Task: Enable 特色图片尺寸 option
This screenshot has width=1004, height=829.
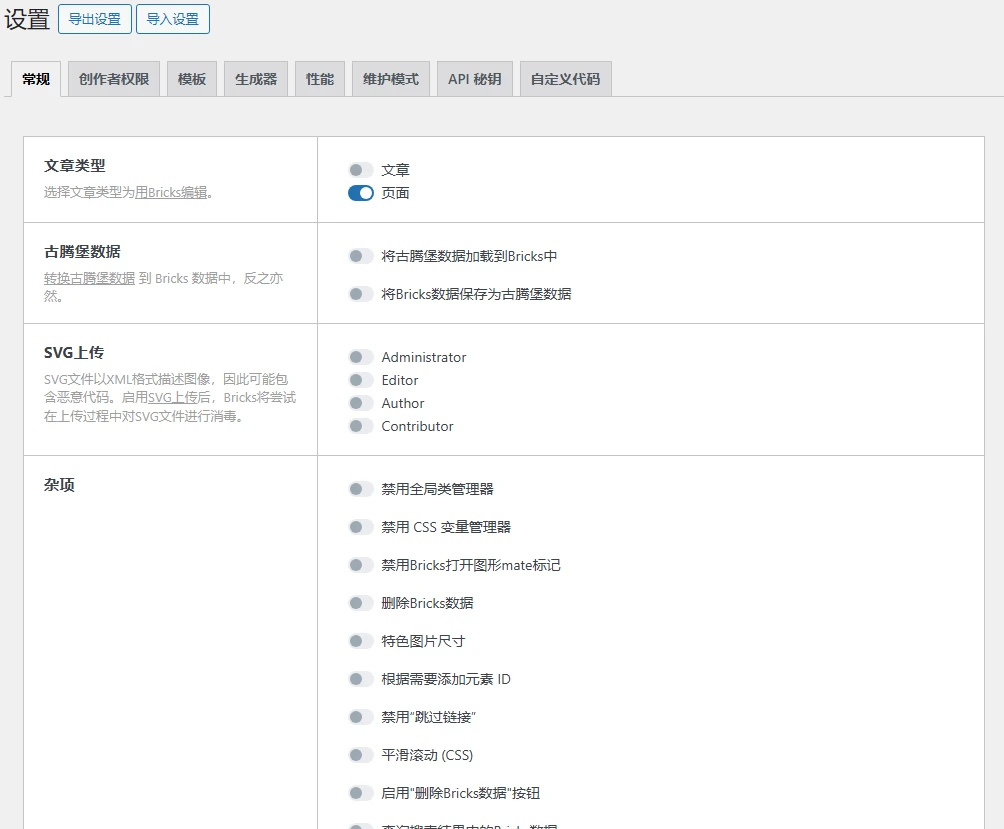Action: [360, 641]
